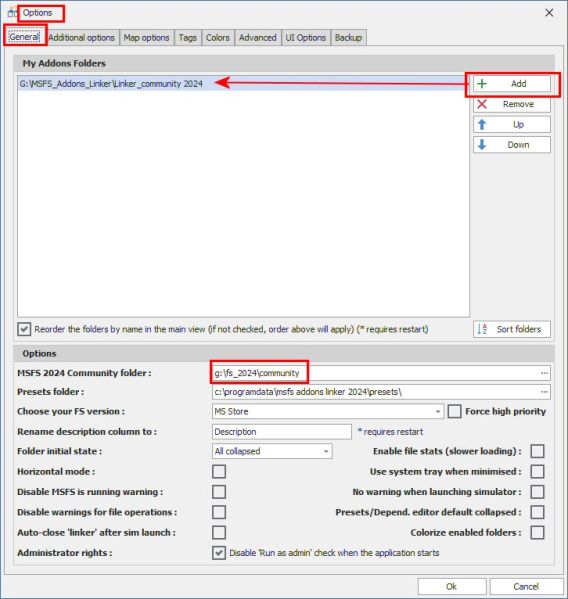This screenshot has height=599, width=568.
Task: Open the Backup tab
Action: (348, 37)
